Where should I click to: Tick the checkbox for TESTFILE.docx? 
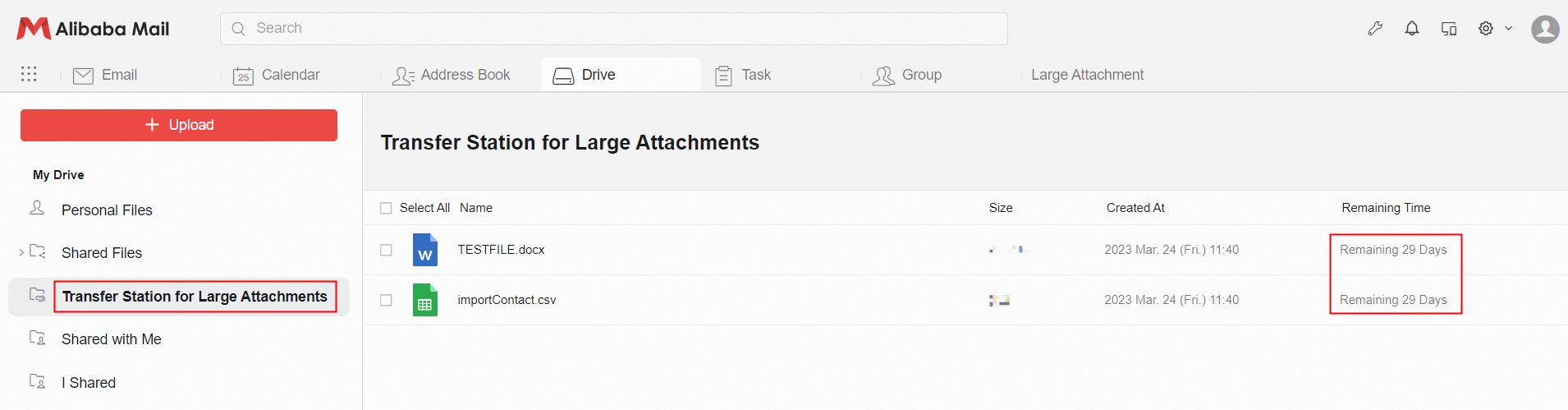(x=386, y=250)
